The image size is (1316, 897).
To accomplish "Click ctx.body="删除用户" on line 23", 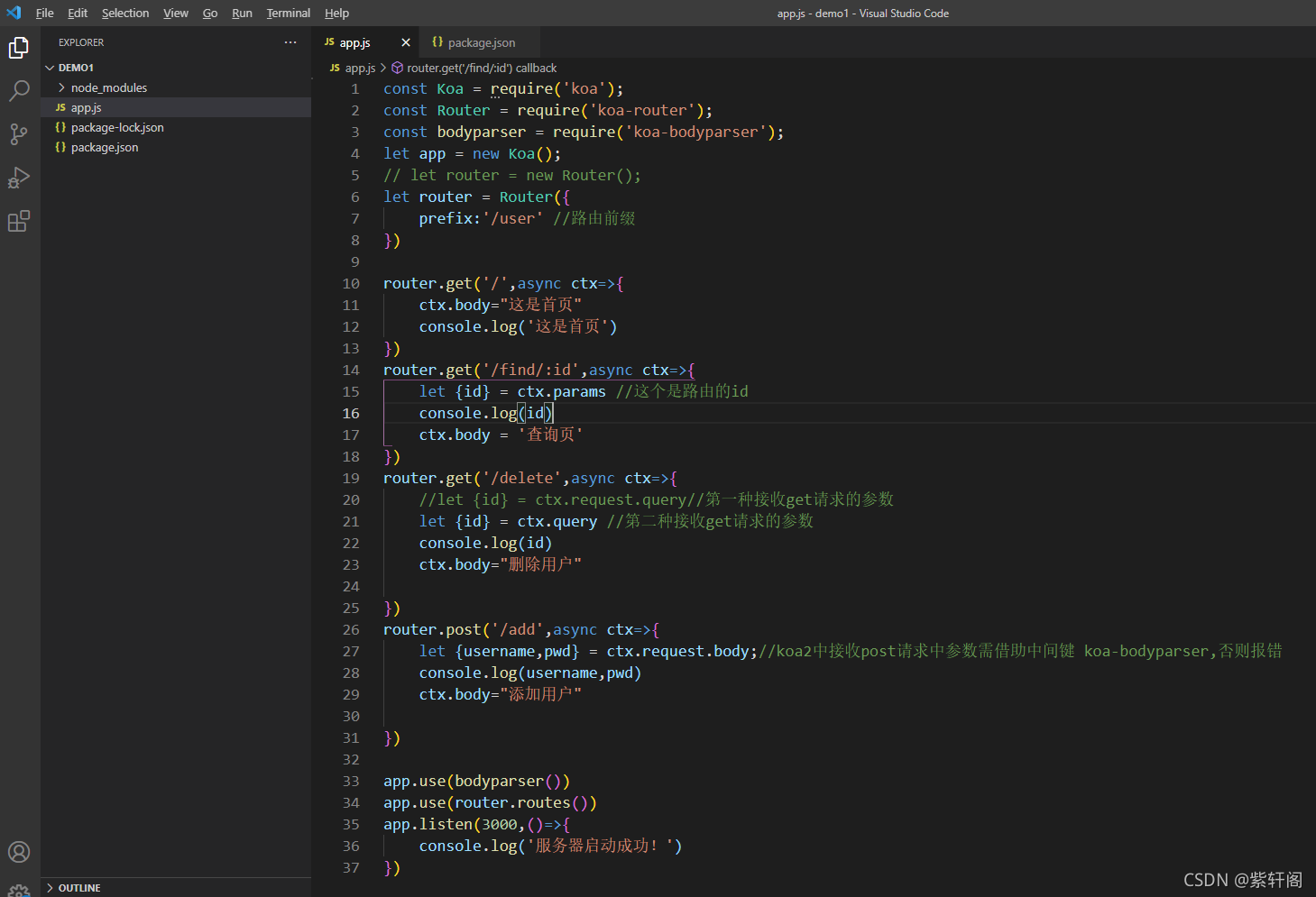I will 500,564.
